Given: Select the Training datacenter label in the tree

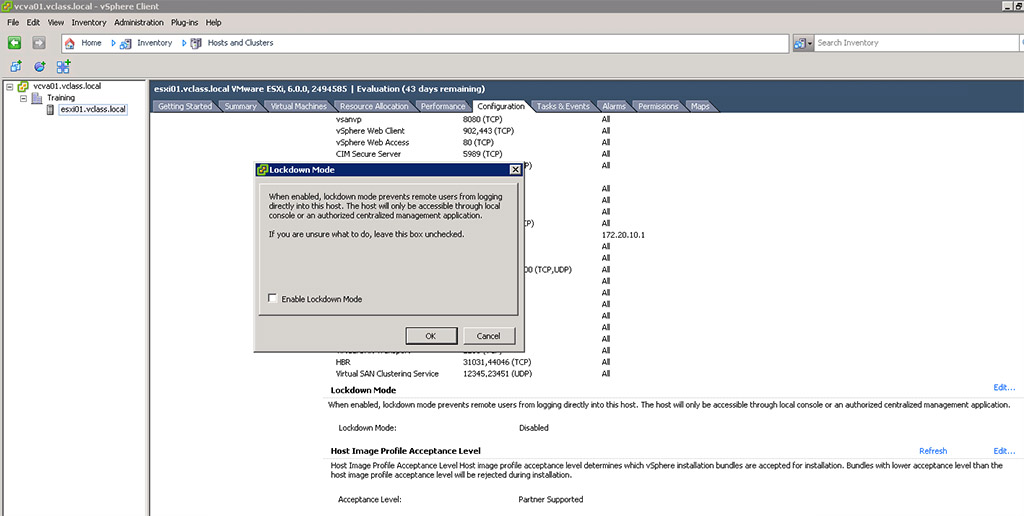Looking at the screenshot, I should (x=61, y=98).
